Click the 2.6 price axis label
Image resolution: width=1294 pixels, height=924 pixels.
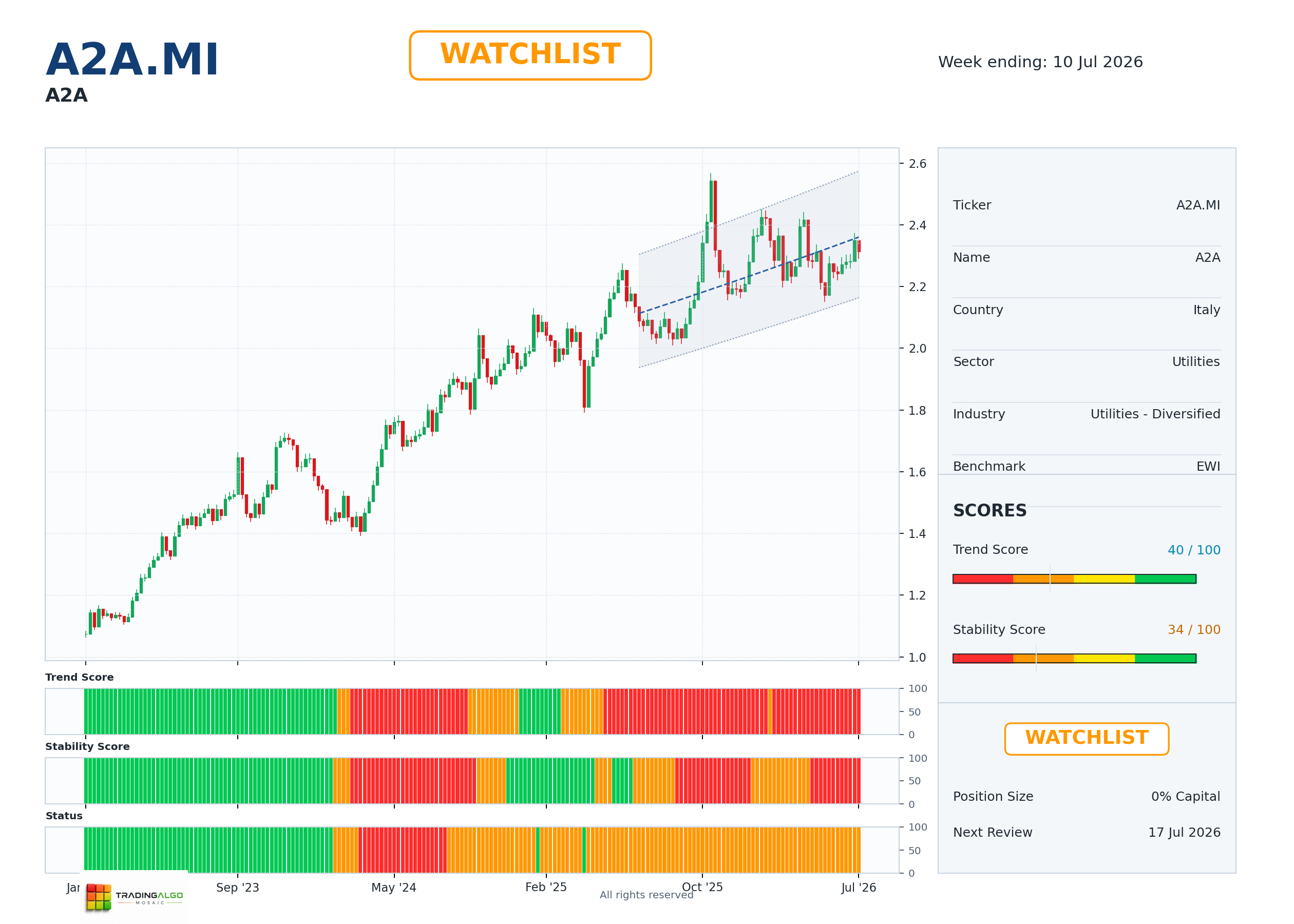[x=917, y=164]
